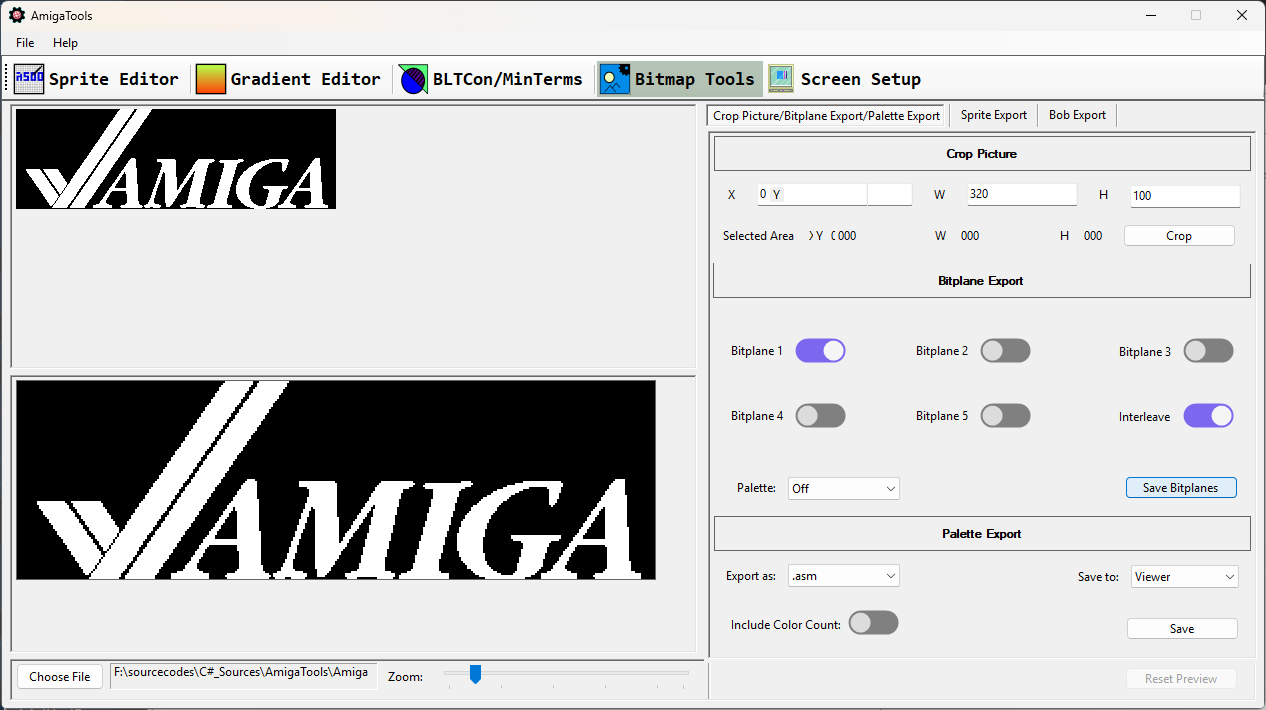Turn off the Interleave switch
Viewport: 1266px width, 710px height.
click(1208, 416)
